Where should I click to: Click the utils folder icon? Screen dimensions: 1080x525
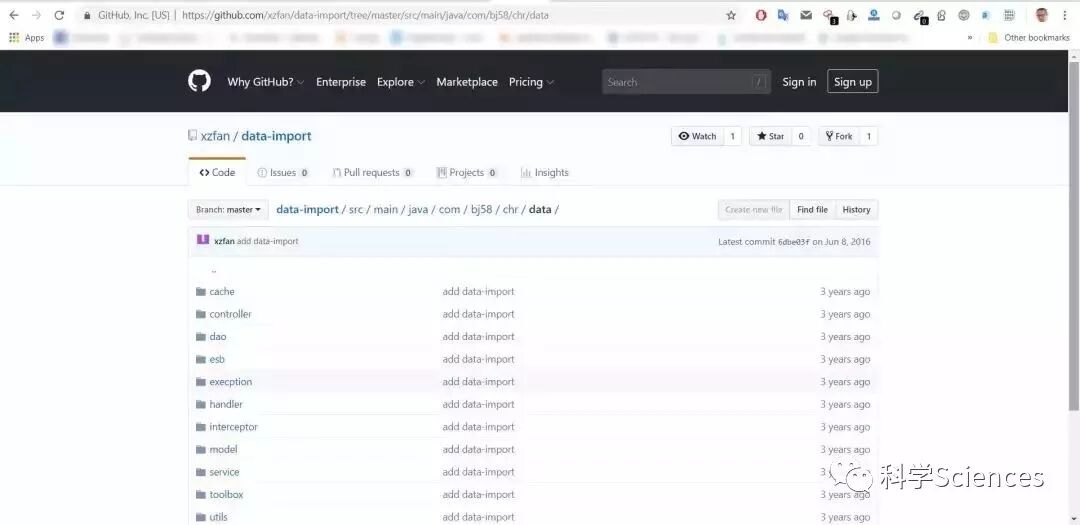click(x=201, y=517)
